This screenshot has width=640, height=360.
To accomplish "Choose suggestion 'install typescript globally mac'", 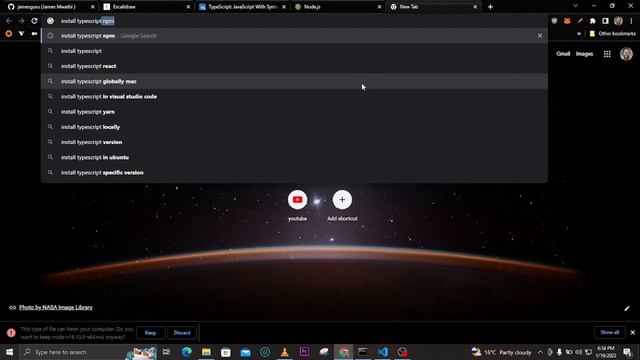I will (294, 81).
